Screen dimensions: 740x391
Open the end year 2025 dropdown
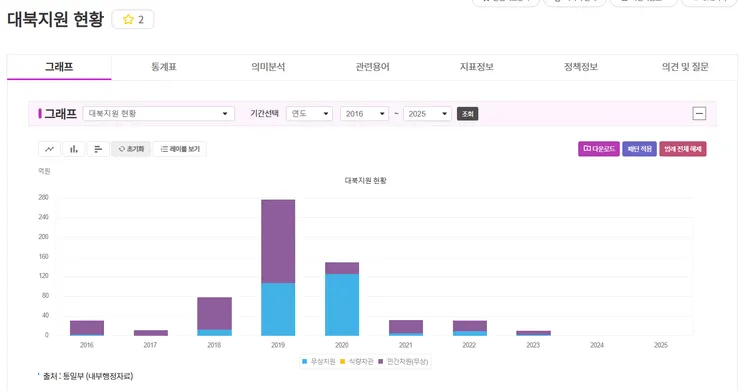(x=427, y=113)
